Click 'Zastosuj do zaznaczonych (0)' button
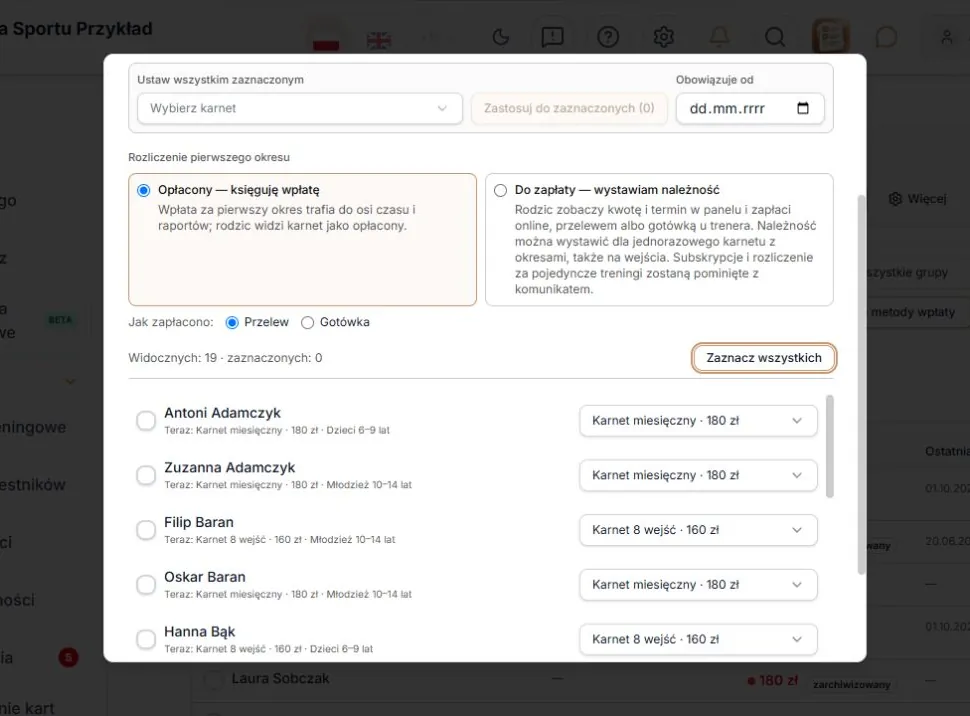The width and height of the screenshot is (970, 716). click(569, 108)
